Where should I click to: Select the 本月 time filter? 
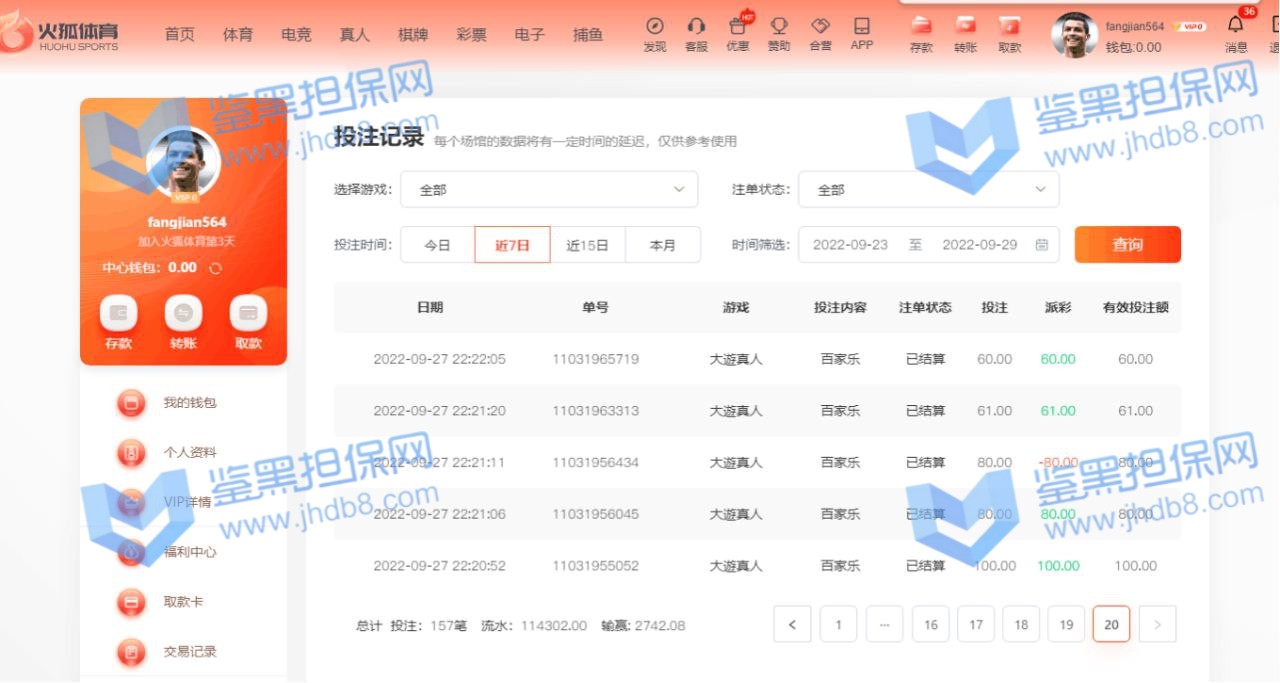tap(662, 245)
